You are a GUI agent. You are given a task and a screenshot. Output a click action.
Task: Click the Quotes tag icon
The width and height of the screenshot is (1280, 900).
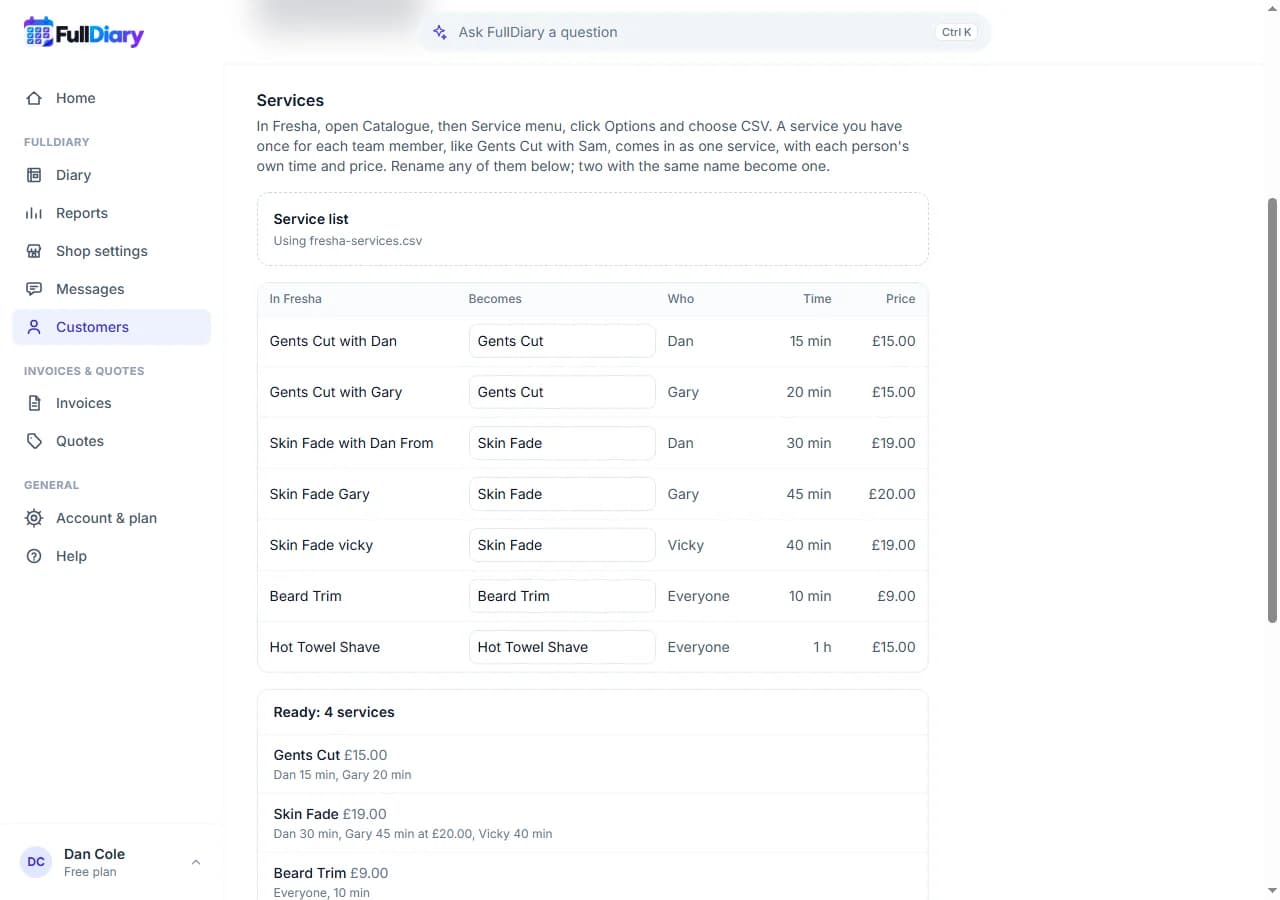[34, 441]
